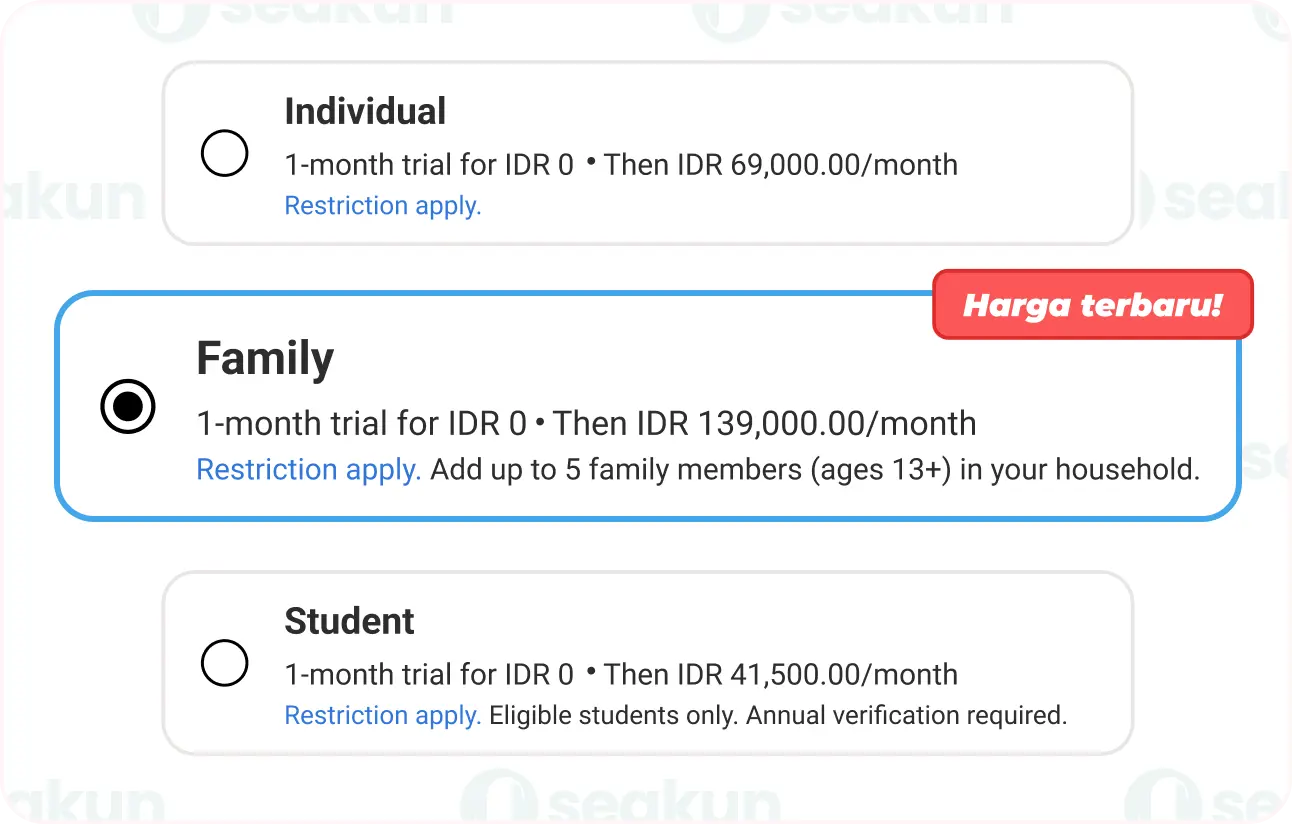Select the Individual plan radio button
This screenshot has width=1292, height=824.
(x=224, y=153)
